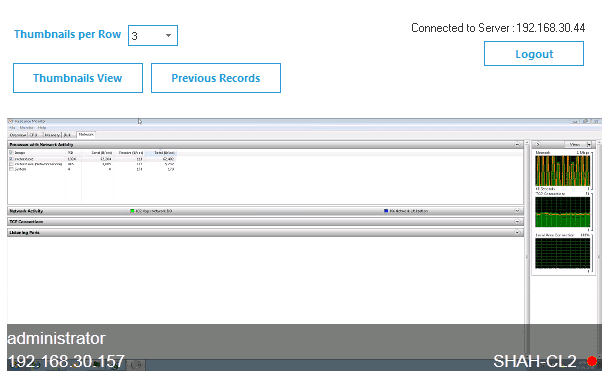Check the System process checkbox
The image size is (612, 382).
[x=11, y=169]
